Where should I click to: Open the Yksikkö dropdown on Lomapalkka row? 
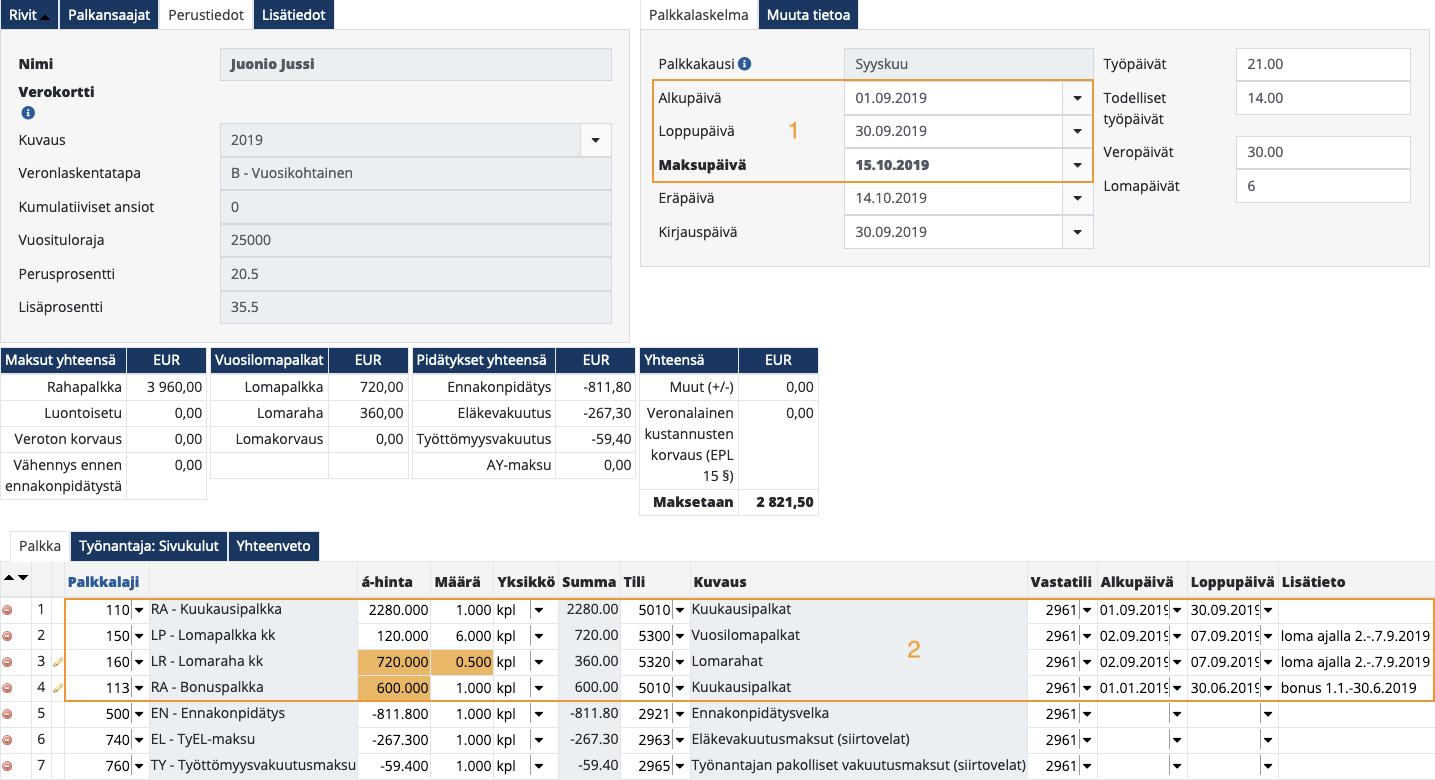[539, 636]
